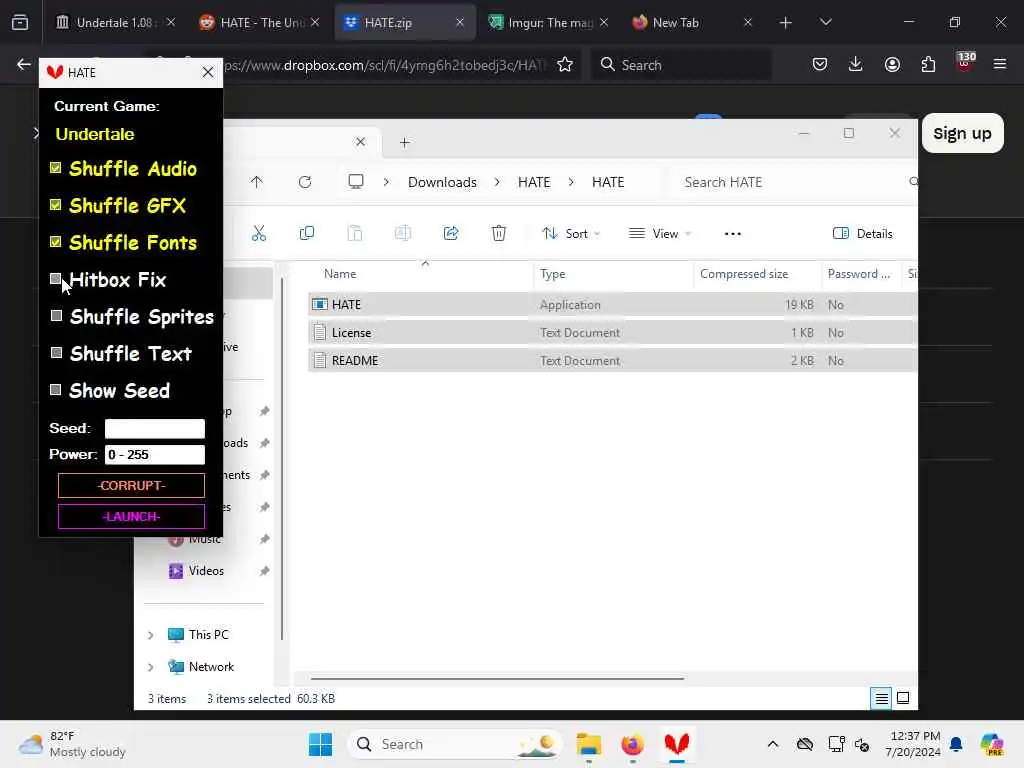1024x768 pixels.
Task: Switch to large thumbnails view icon
Action: 903,698
